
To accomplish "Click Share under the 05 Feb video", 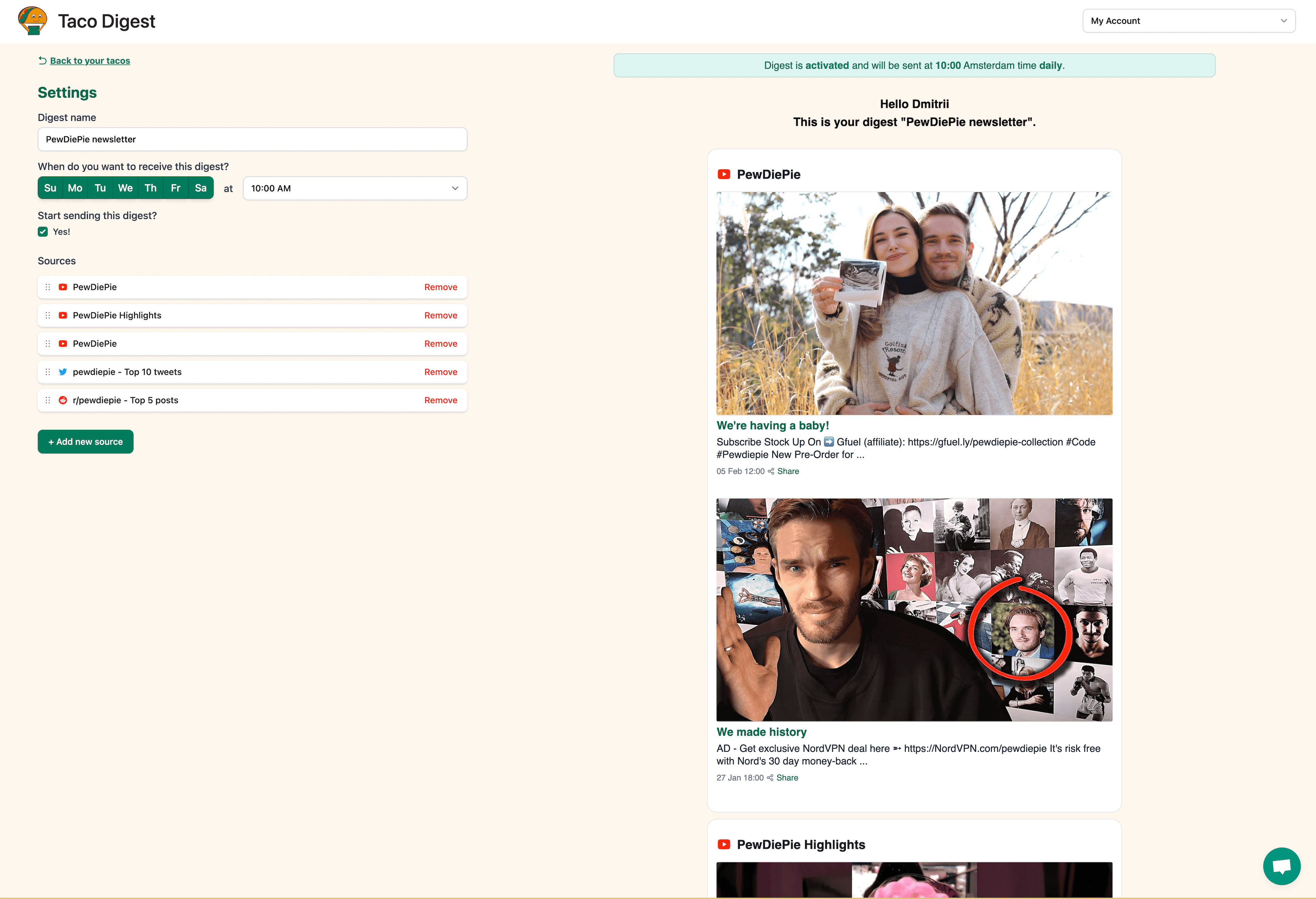I will point(788,472).
